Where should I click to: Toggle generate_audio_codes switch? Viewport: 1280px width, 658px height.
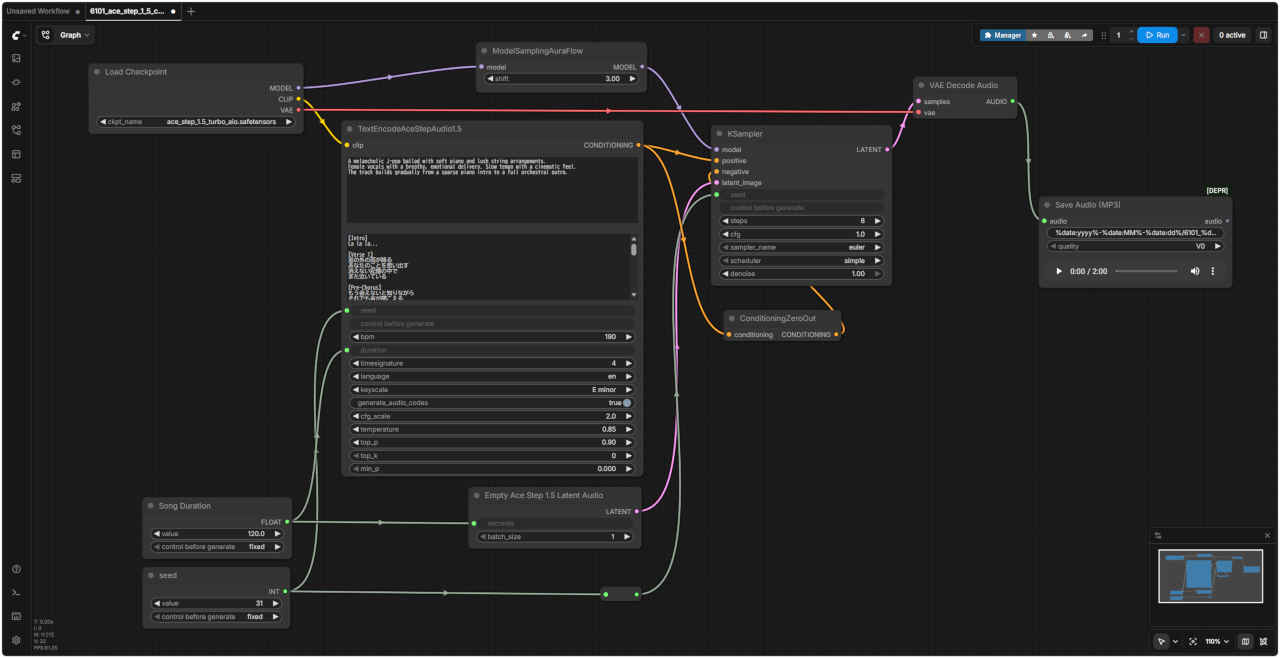[627, 403]
